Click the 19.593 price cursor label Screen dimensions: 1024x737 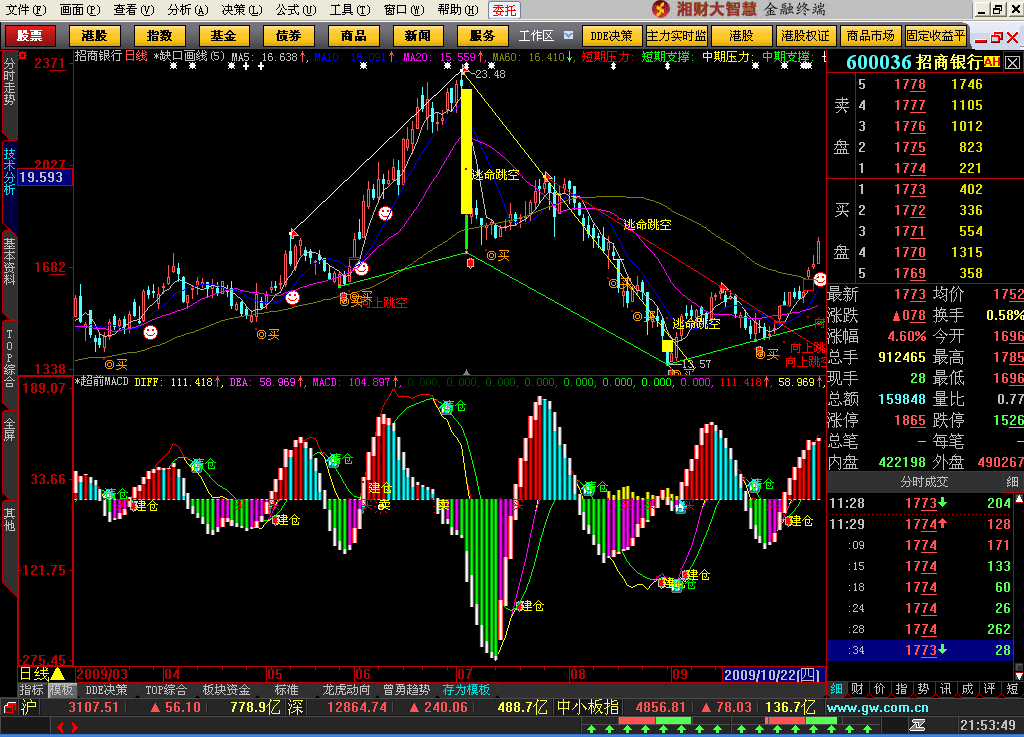(45, 178)
